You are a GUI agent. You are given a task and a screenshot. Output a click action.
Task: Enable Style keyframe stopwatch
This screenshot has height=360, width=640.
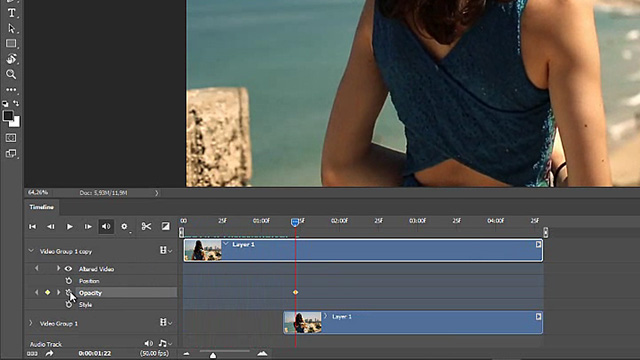(69, 304)
